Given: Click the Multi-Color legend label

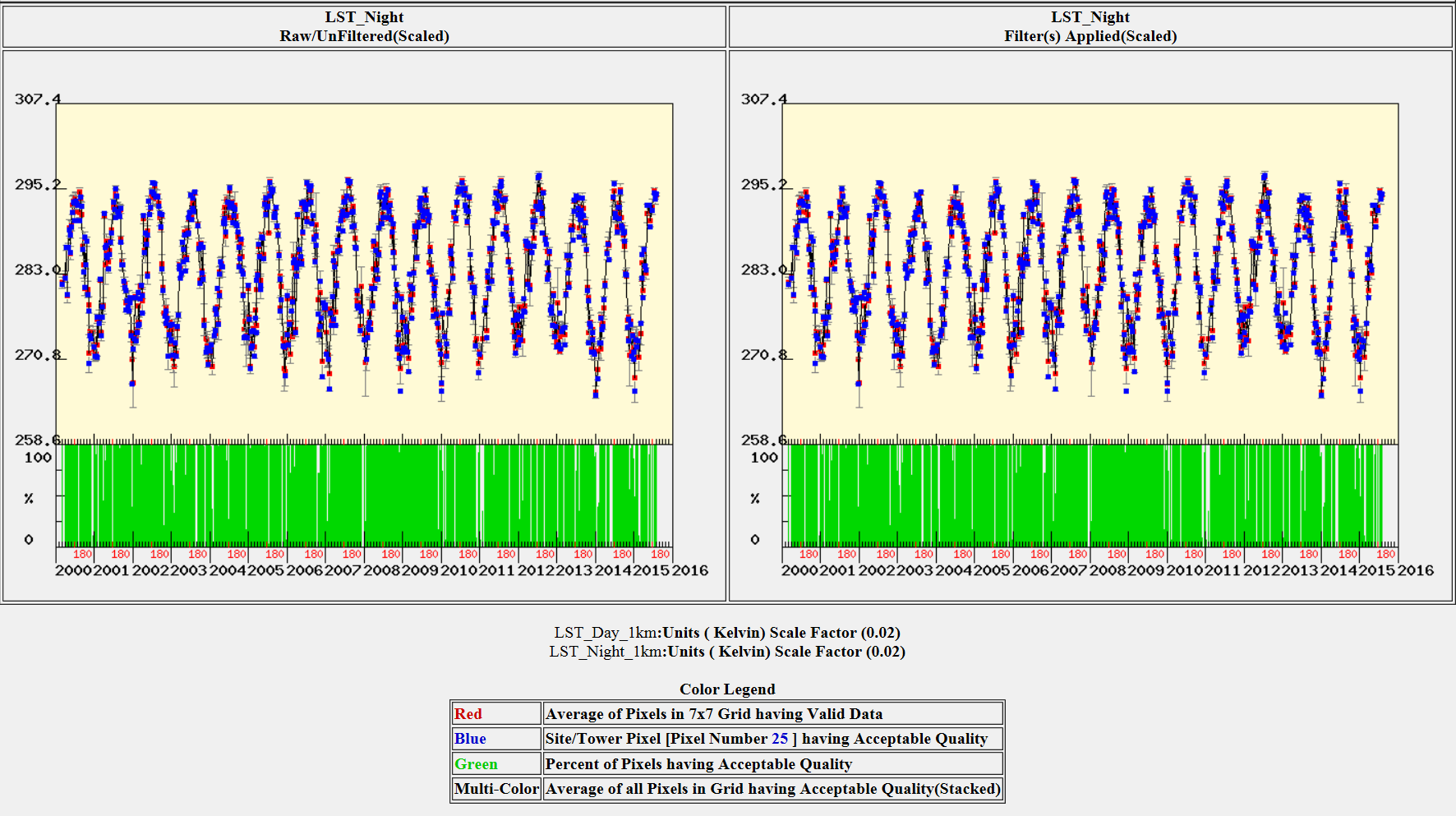Looking at the screenshot, I should 496,789.
